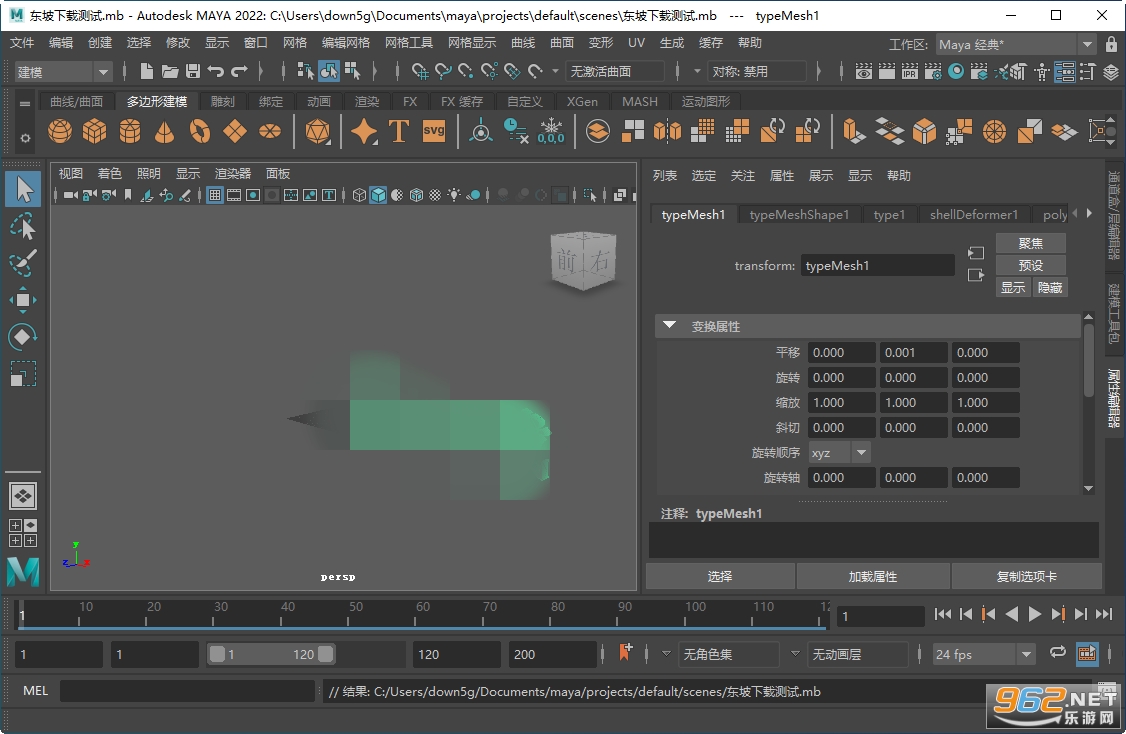Toggle smooth shade all in viewport
Screen dimensions: 1126x734
pyautogui.click(x=378, y=195)
